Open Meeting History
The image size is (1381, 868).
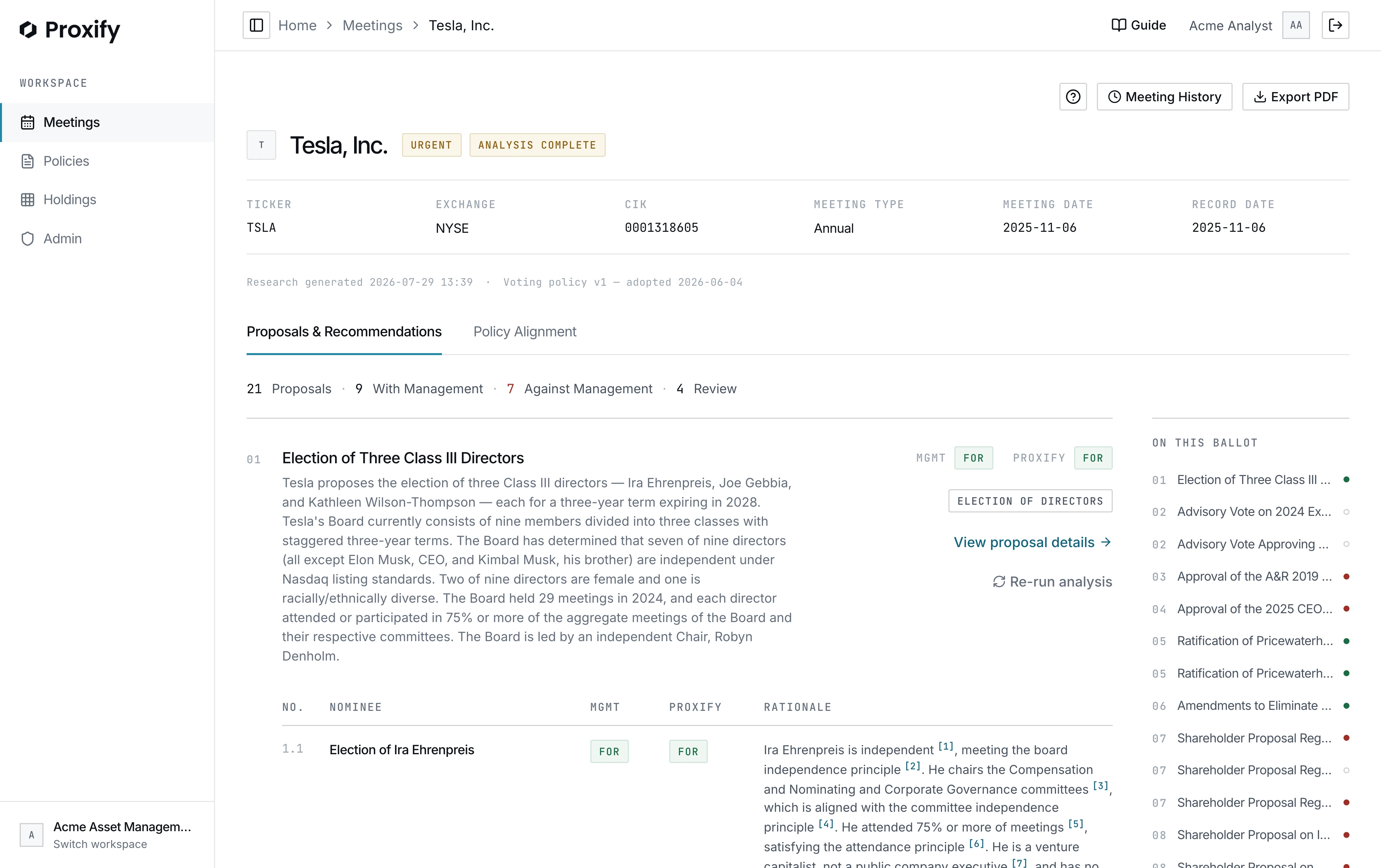[1164, 97]
